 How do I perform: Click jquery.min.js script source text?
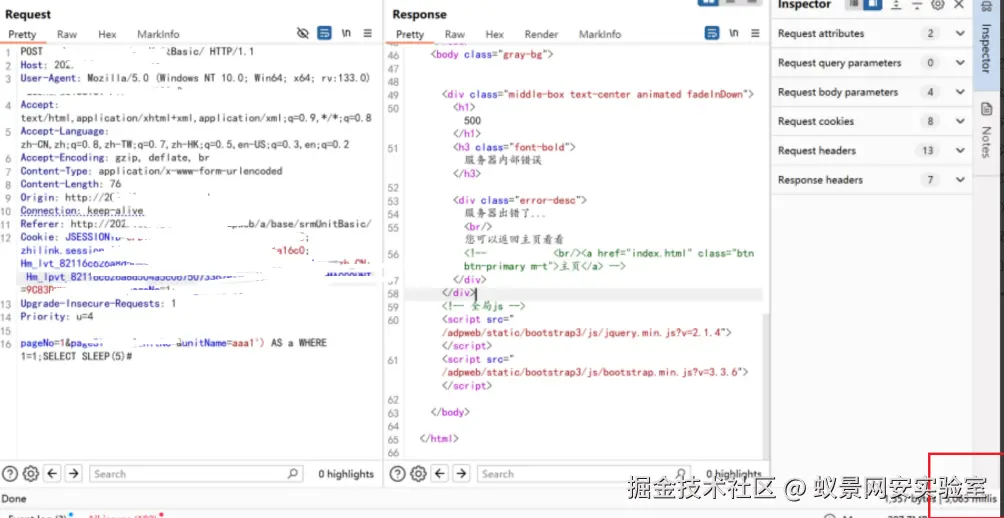point(587,333)
